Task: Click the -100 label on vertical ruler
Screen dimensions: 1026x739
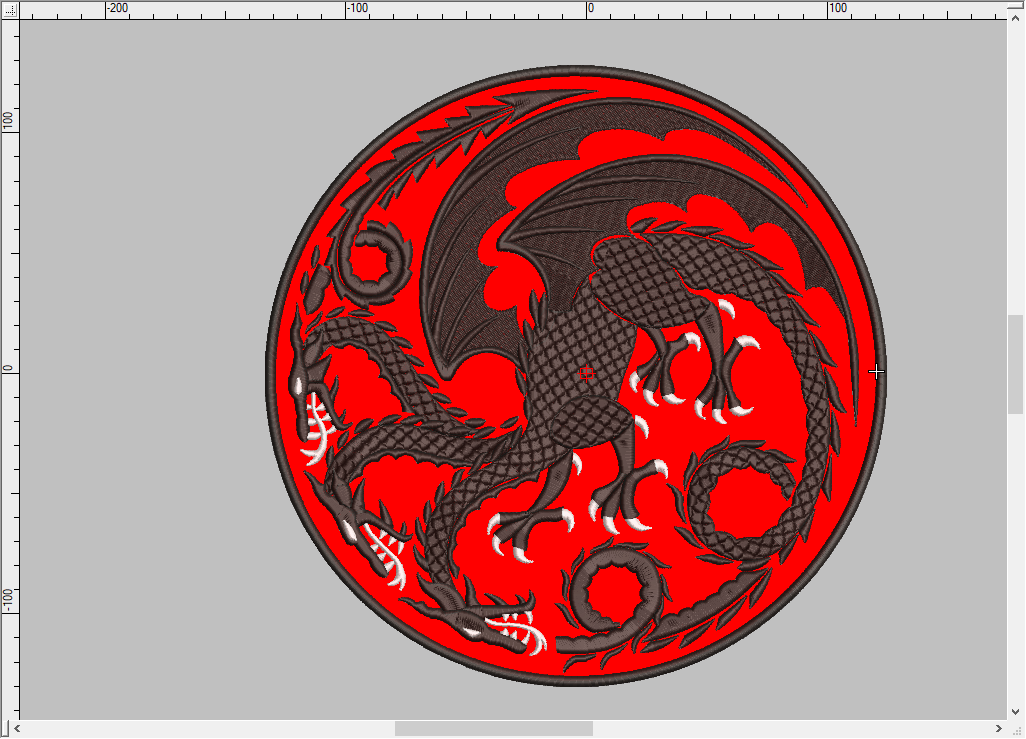Action: [8, 600]
